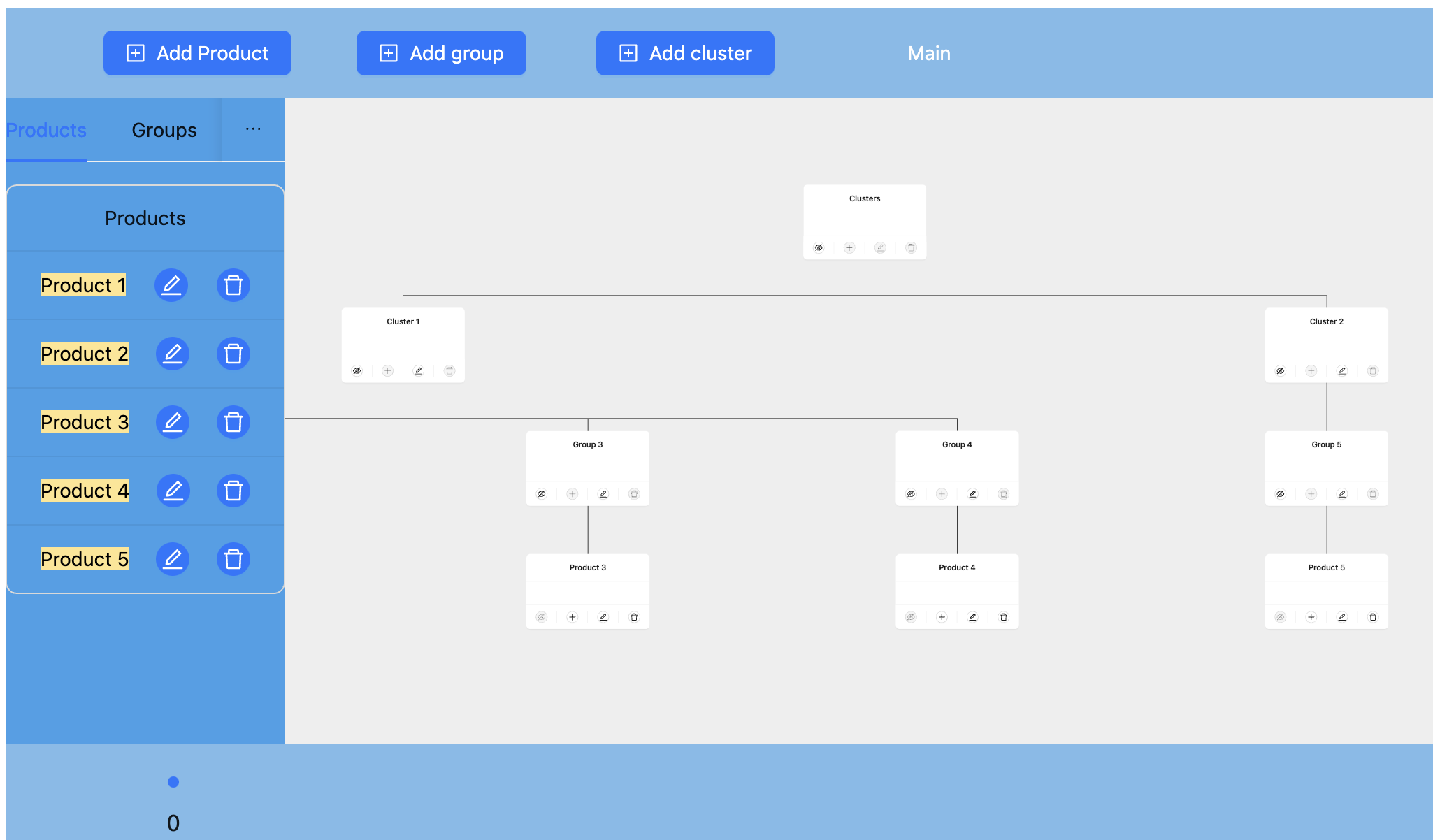Click the edit icon on Group 4
Viewport: 1433px width, 840px height.
point(971,494)
